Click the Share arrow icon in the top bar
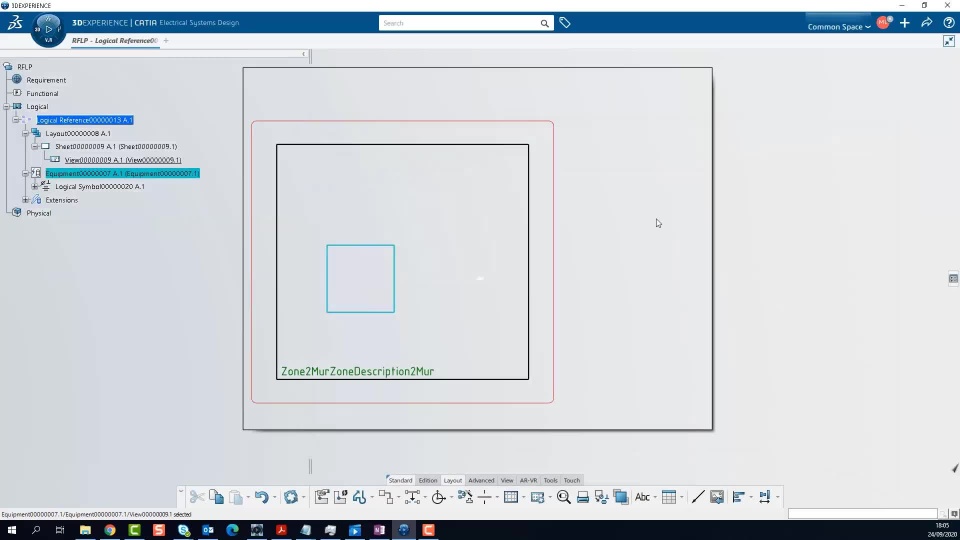This screenshot has height=540, width=960. [926, 23]
